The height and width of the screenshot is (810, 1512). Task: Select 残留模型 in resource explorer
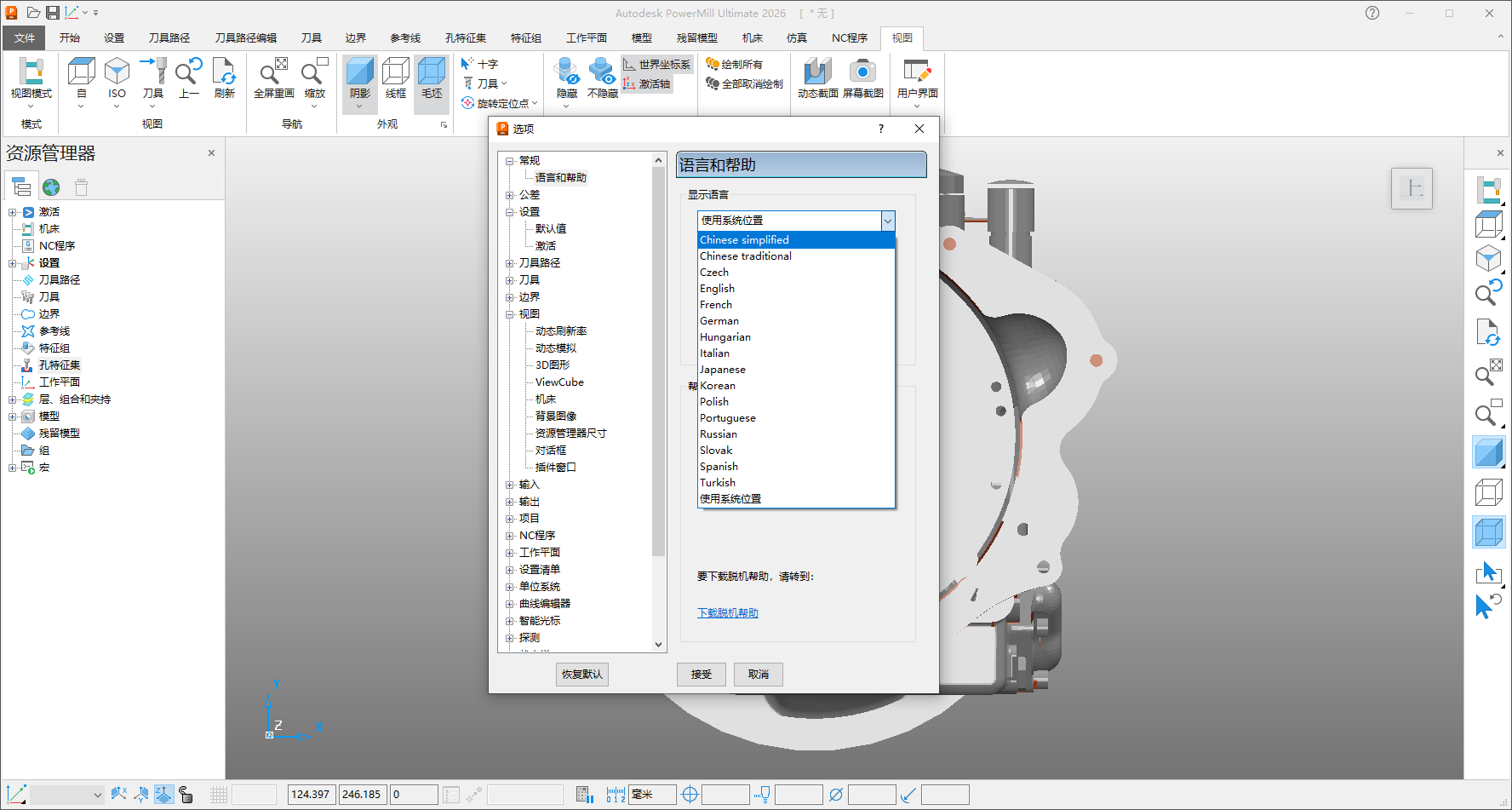(x=59, y=433)
